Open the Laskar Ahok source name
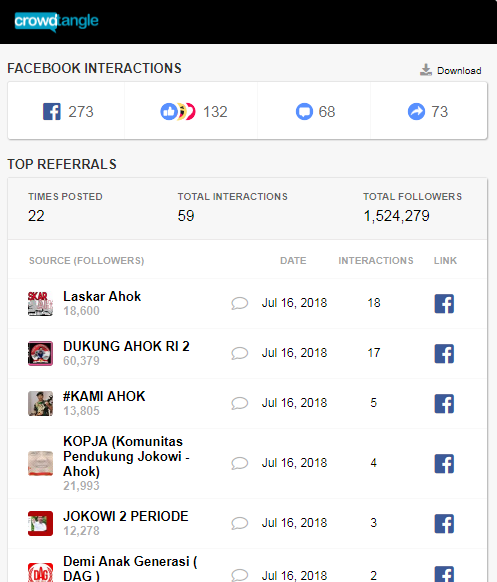 (102, 297)
